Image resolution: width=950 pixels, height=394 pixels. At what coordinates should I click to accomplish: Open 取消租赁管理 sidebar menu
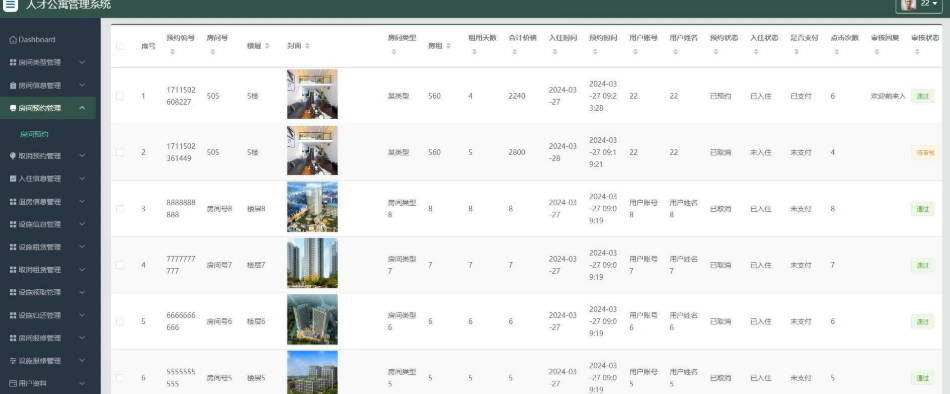(47, 270)
